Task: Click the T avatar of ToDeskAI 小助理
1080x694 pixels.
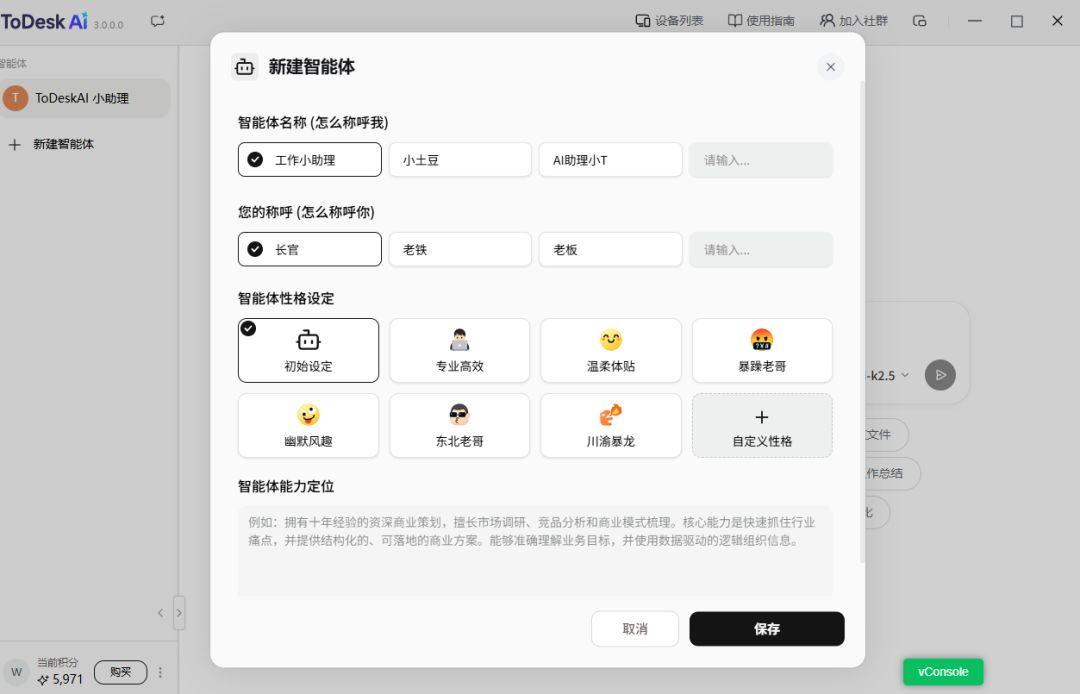Action: (x=15, y=98)
